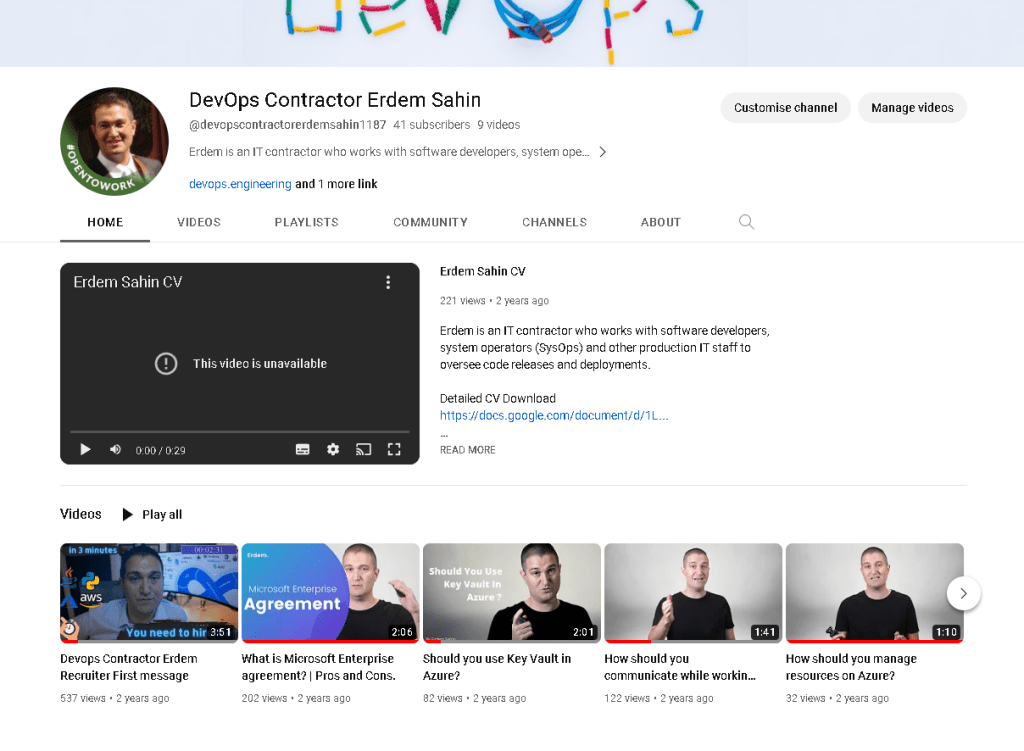Open the 1:10 manage resources thumbnail

pyautogui.click(x=874, y=593)
